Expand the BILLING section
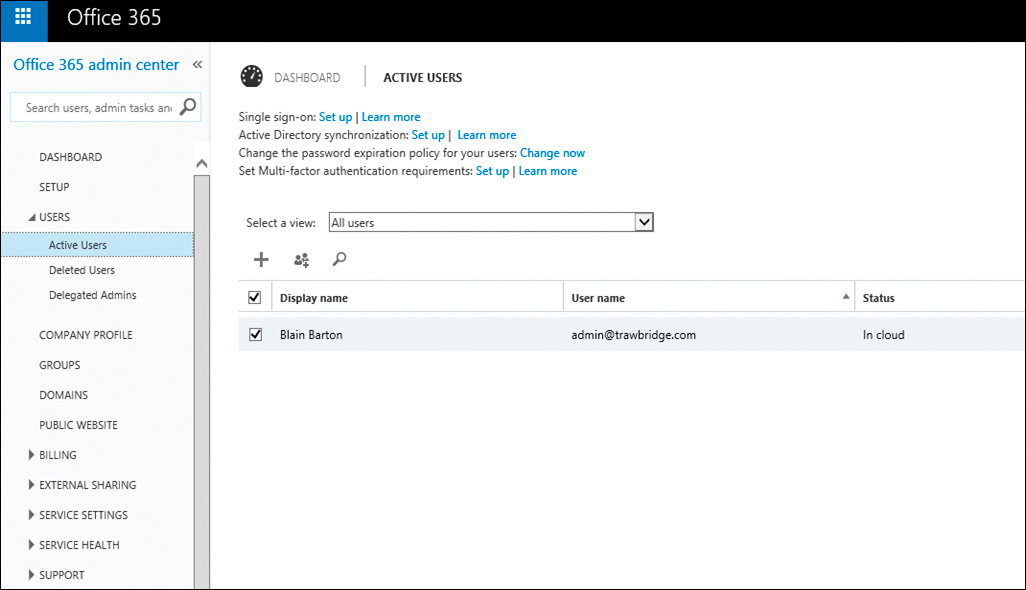The height and width of the screenshot is (590, 1026). click(31, 455)
